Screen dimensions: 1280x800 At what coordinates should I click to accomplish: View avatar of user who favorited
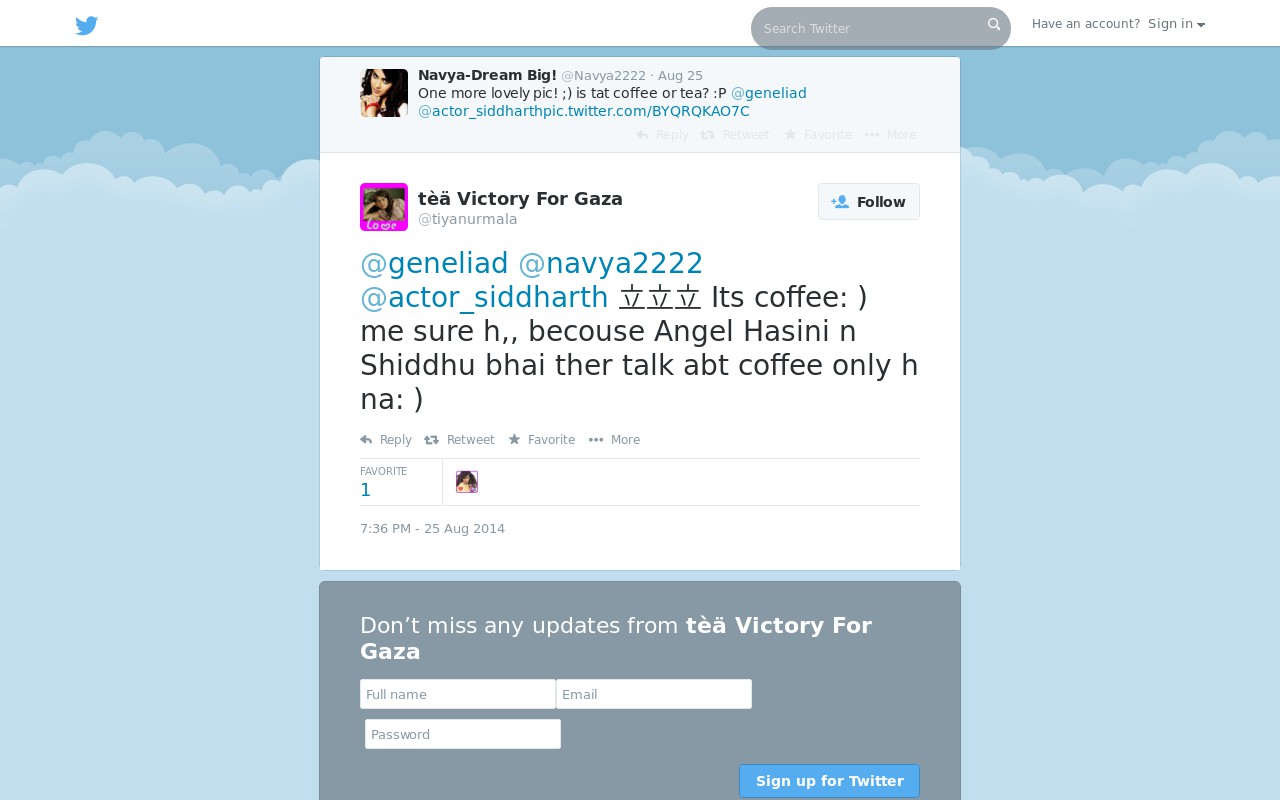467,482
